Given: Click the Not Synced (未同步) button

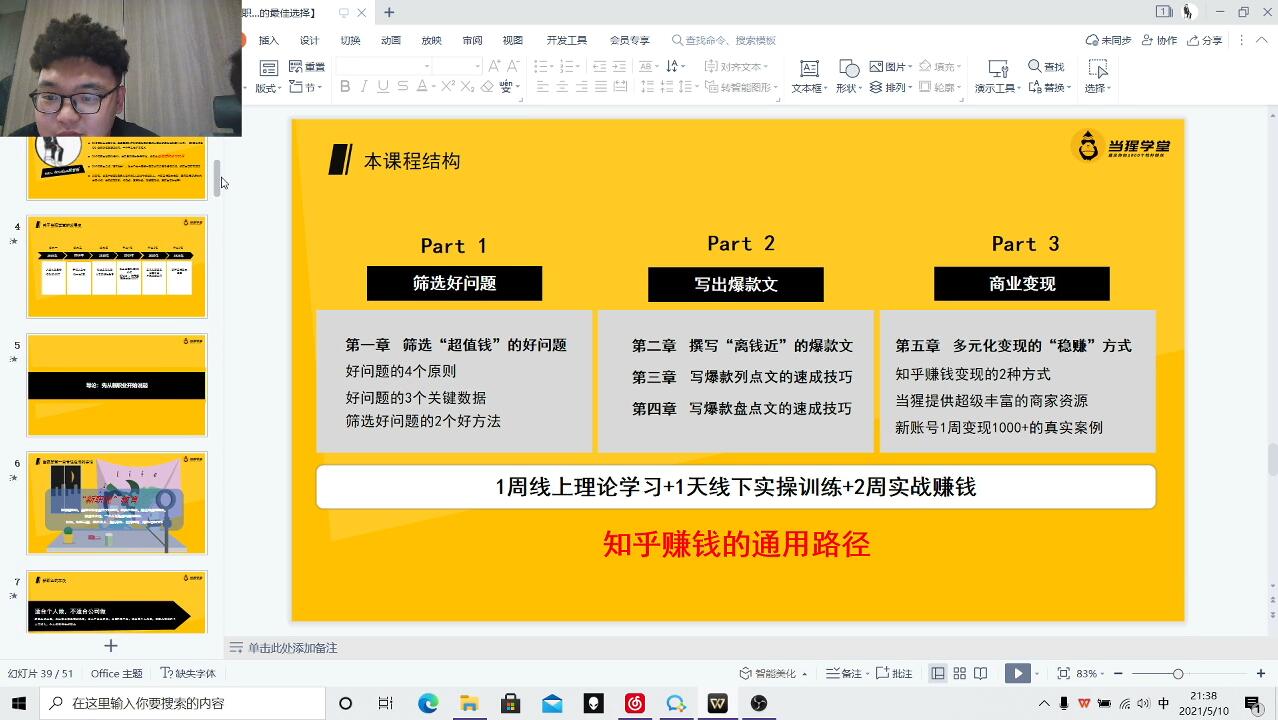Looking at the screenshot, I should [x=1109, y=40].
